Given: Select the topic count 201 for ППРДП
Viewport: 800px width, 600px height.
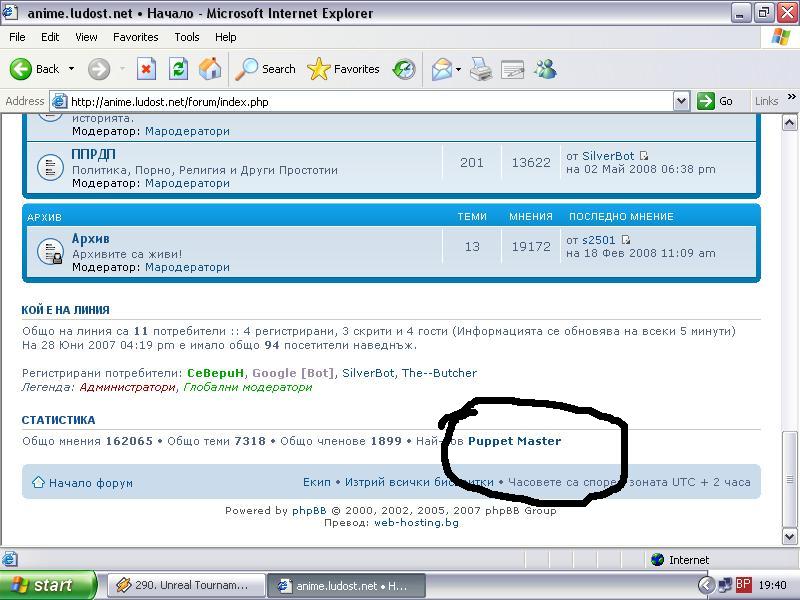Looking at the screenshot, I should click(x=471, y=163).
